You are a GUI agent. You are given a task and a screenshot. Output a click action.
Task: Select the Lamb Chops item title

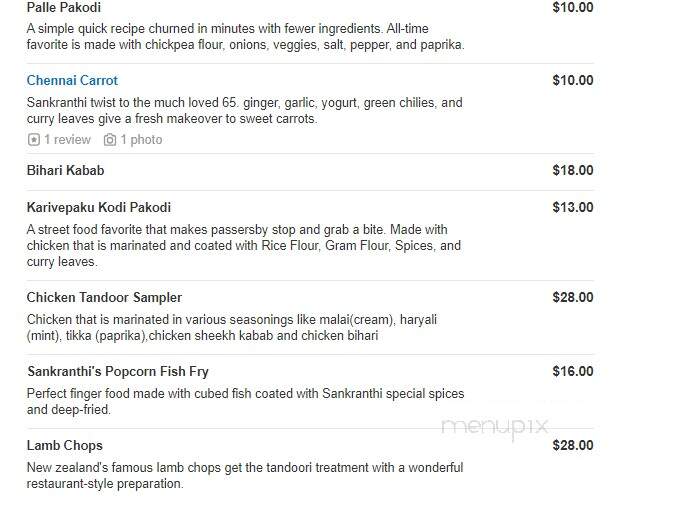[64, 445]
